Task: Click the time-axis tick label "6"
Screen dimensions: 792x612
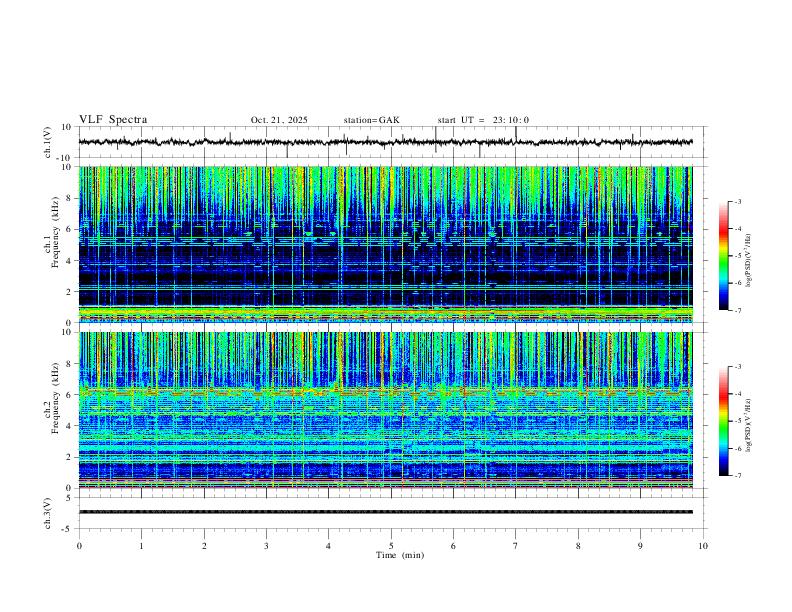Action: (x=454, y=546)
